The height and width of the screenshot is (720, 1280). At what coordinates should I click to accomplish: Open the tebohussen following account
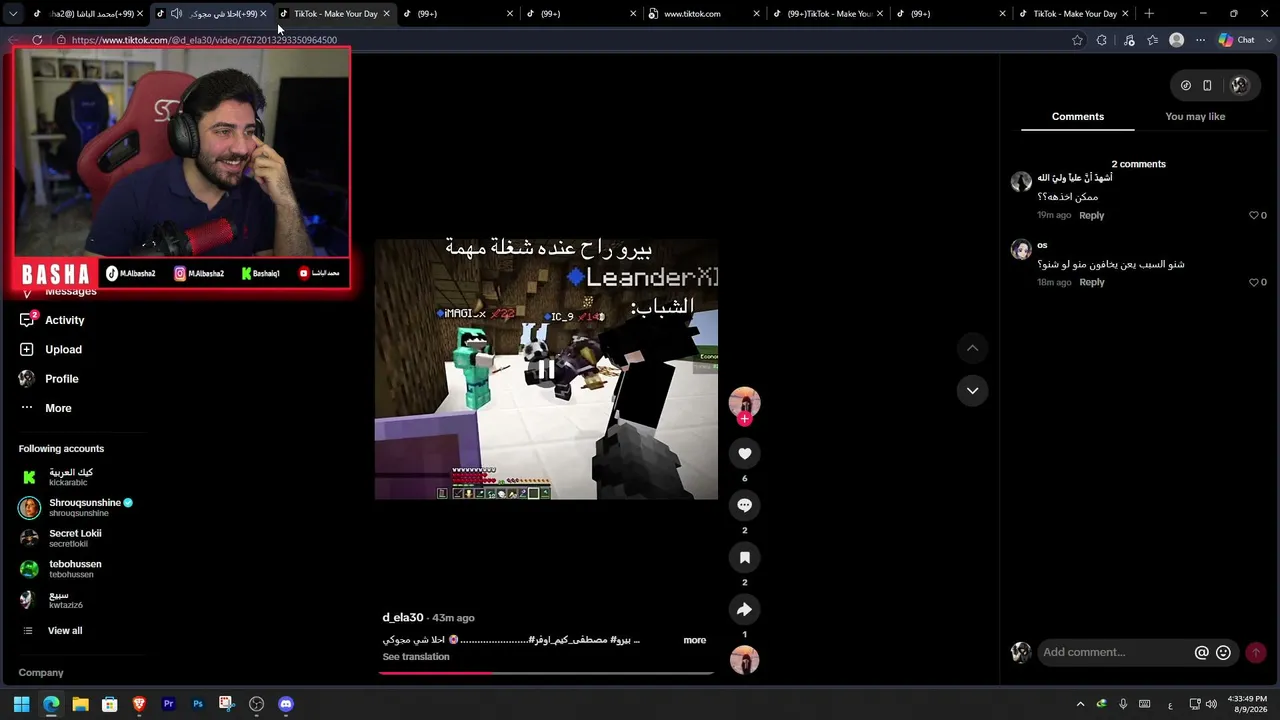tap(60, 569)
